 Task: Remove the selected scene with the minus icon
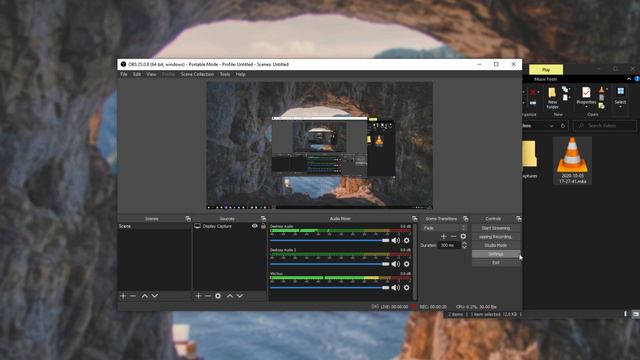[133, 296]
